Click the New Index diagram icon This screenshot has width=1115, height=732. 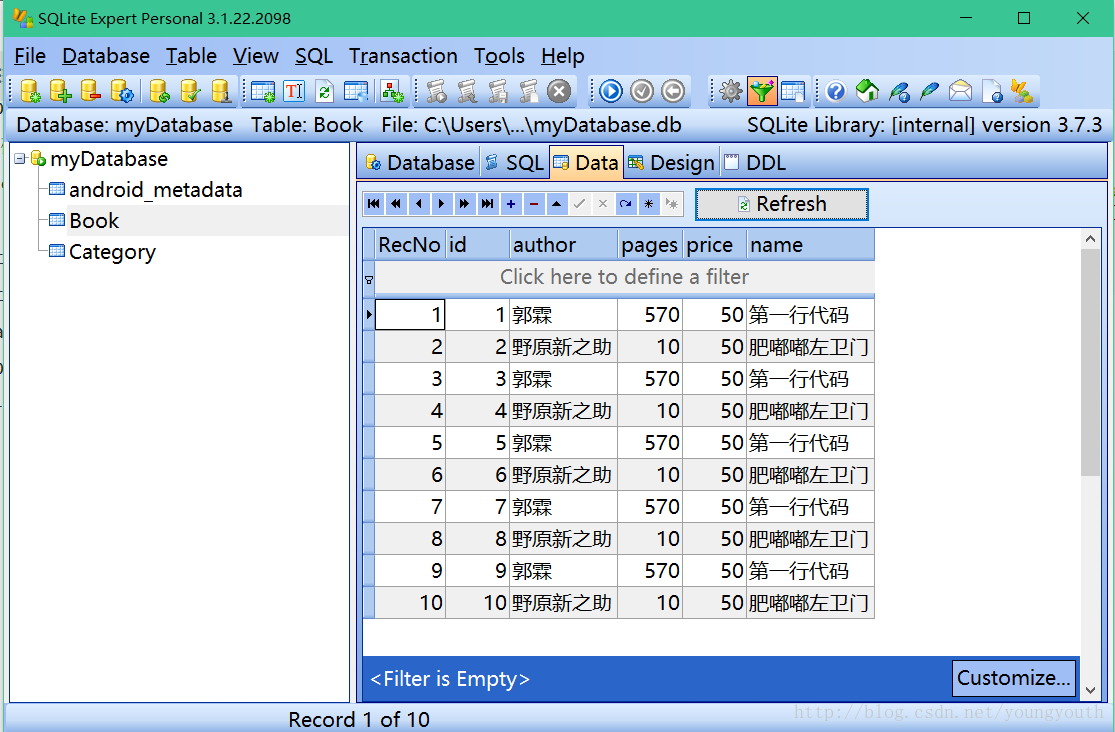tap(392, 91)
